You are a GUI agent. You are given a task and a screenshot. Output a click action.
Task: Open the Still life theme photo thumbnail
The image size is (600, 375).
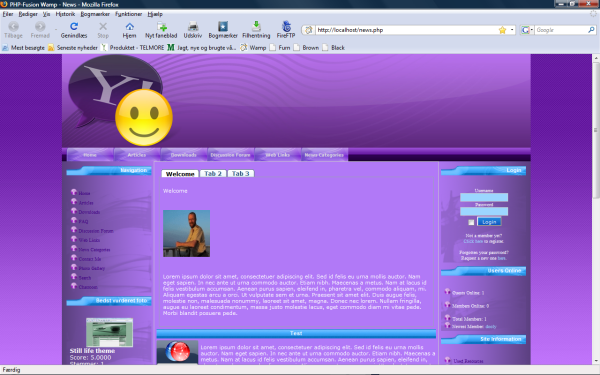pos(109,332)
